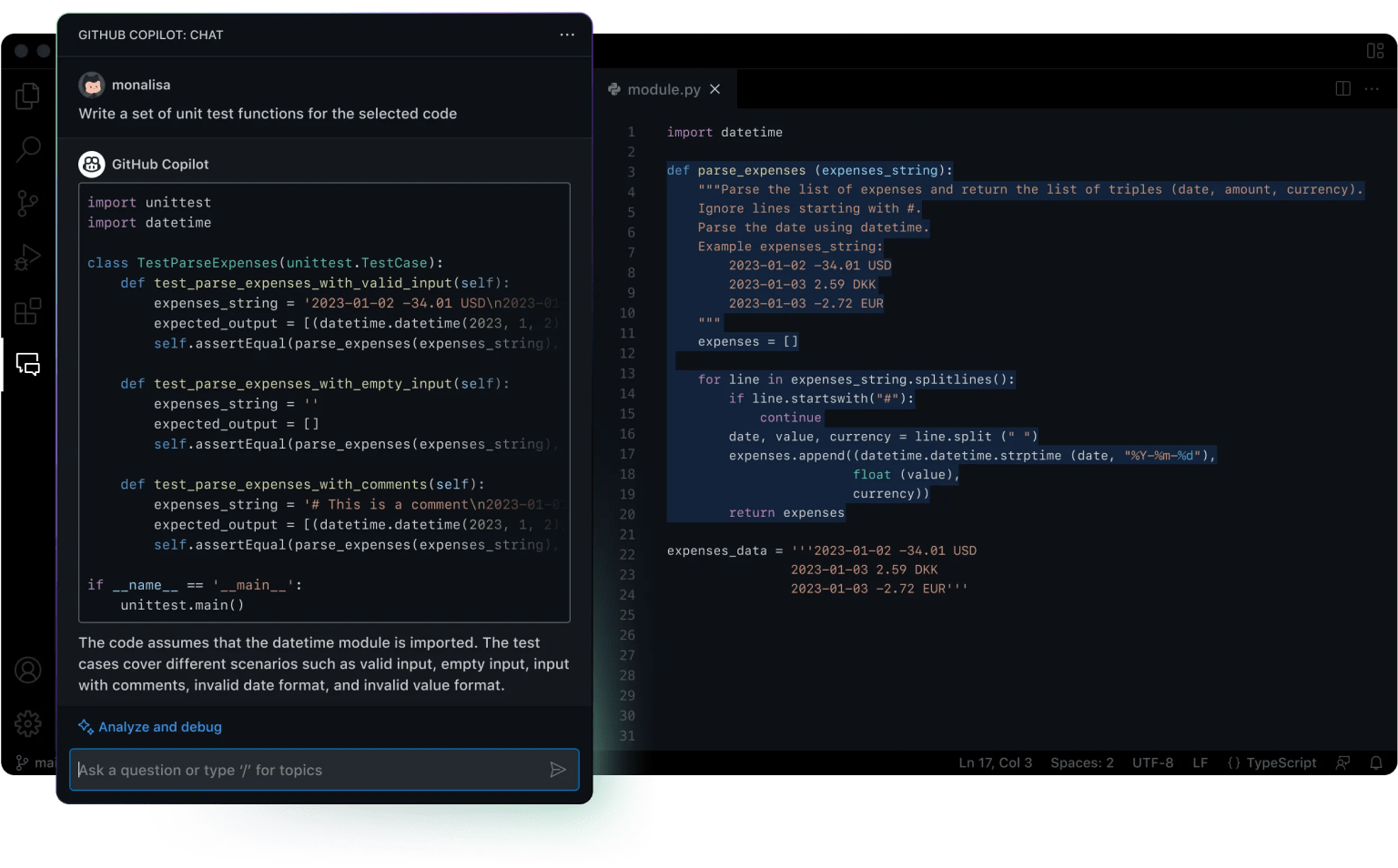Click the Analyze and debug link
This screenshot has height=868, width=1398.
click(159, 727)
